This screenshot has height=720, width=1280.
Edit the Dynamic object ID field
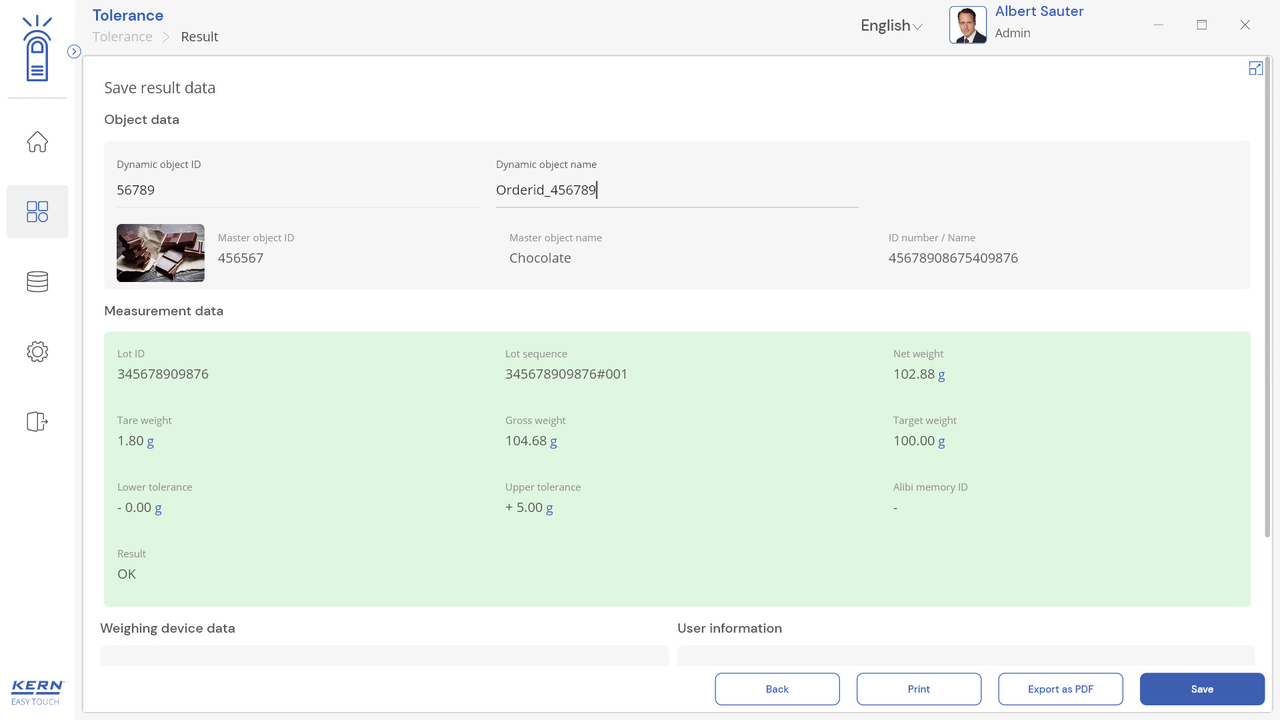[x=297, y=190]
